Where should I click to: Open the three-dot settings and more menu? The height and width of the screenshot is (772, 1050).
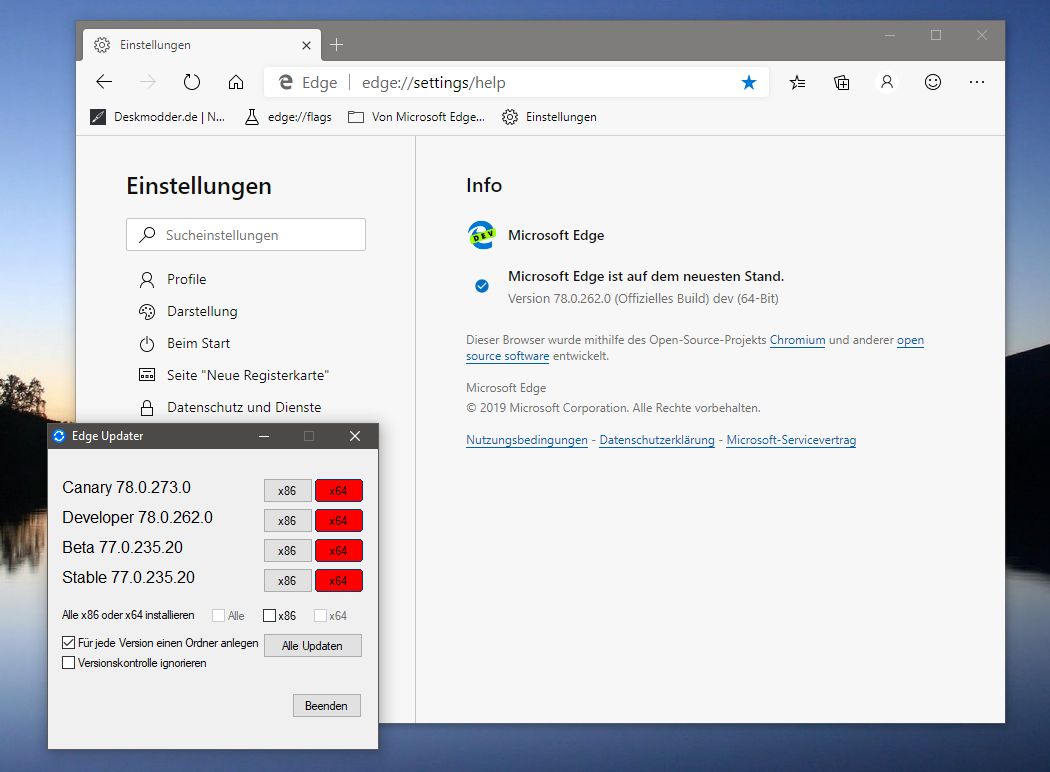977,82
